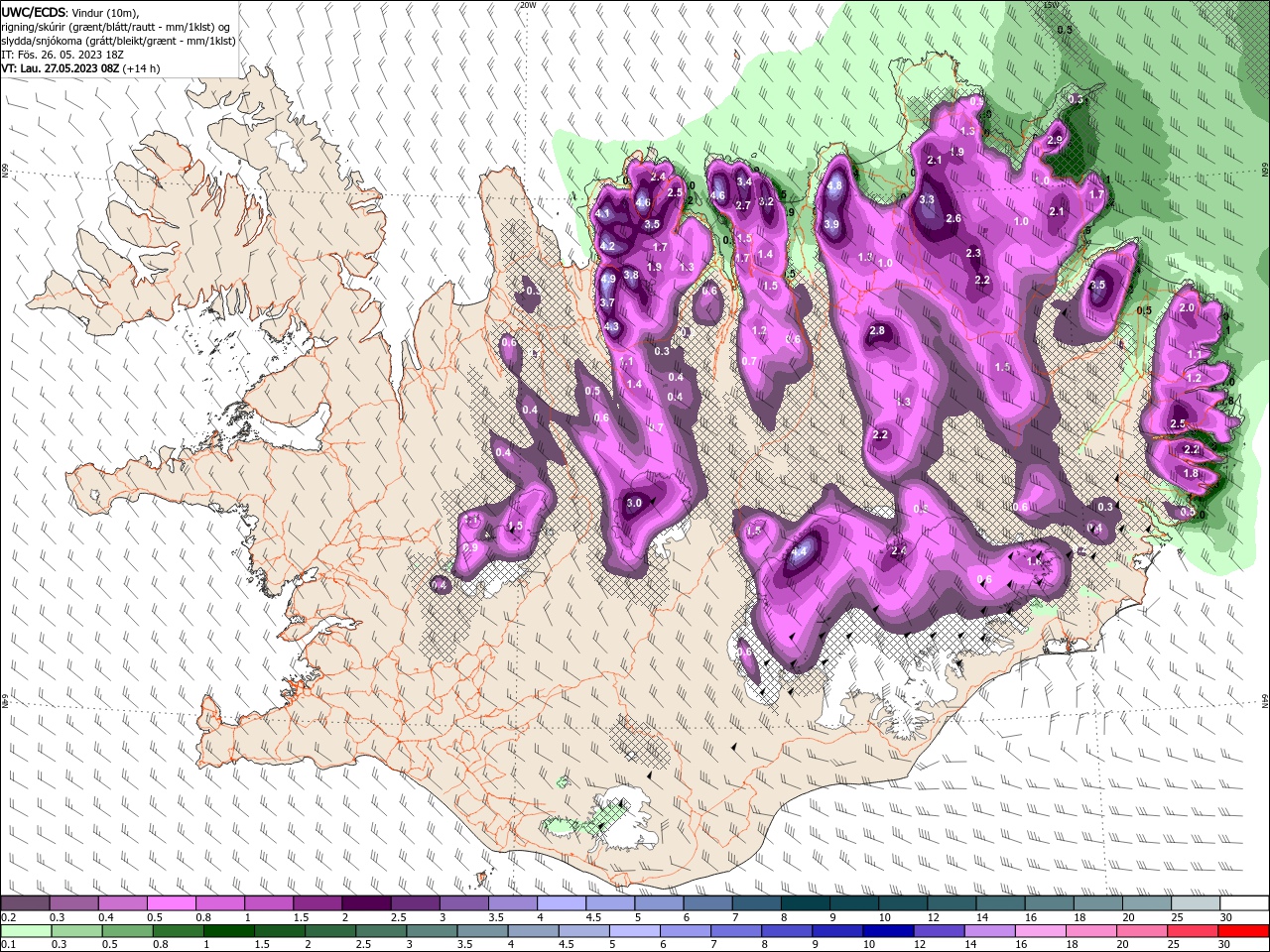Select the red rain legend swatch at 30
The height and width of the screenshot is (952, 1270).
(1242, 931)
